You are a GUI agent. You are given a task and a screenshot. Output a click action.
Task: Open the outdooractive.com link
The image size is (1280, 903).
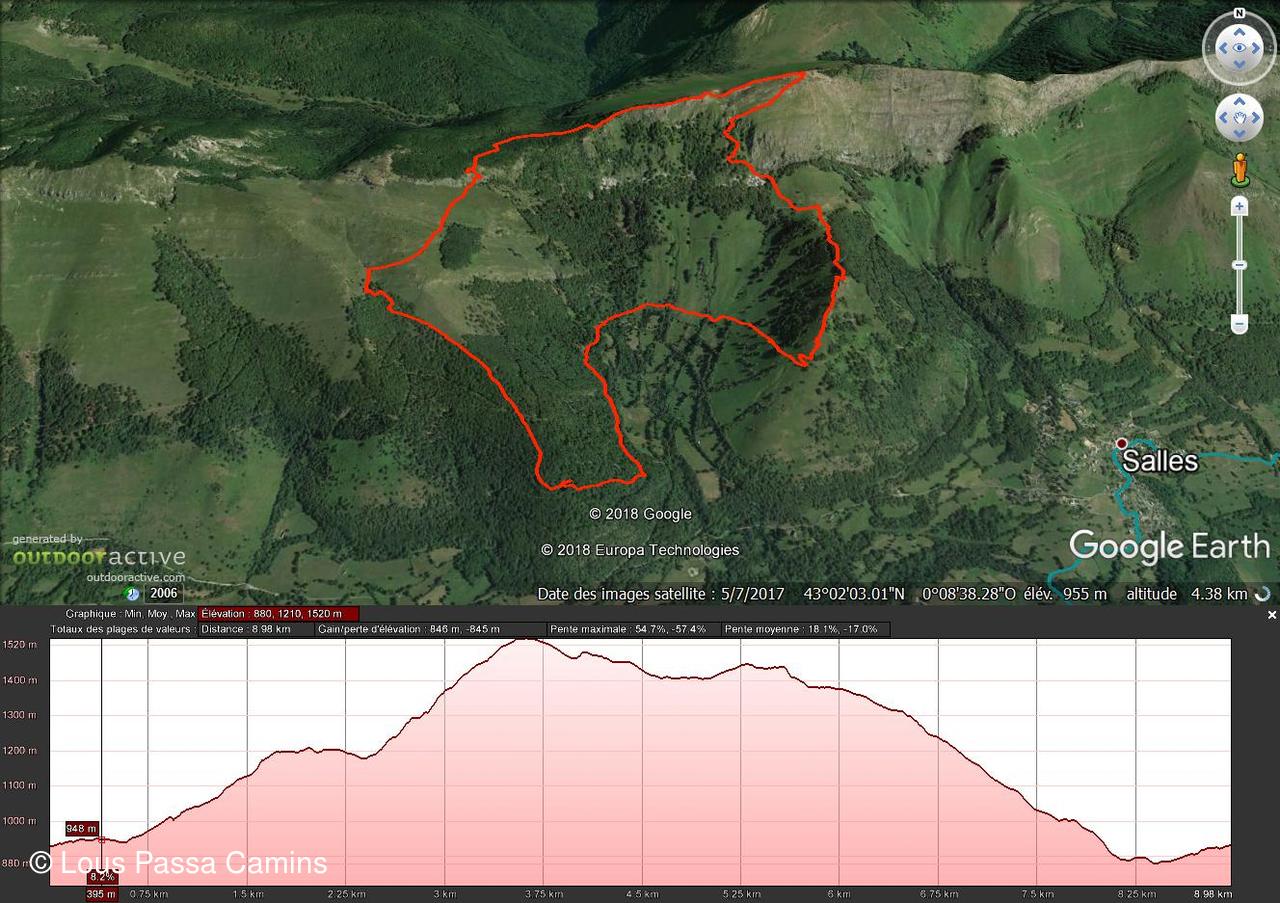[x=135, y=577]
